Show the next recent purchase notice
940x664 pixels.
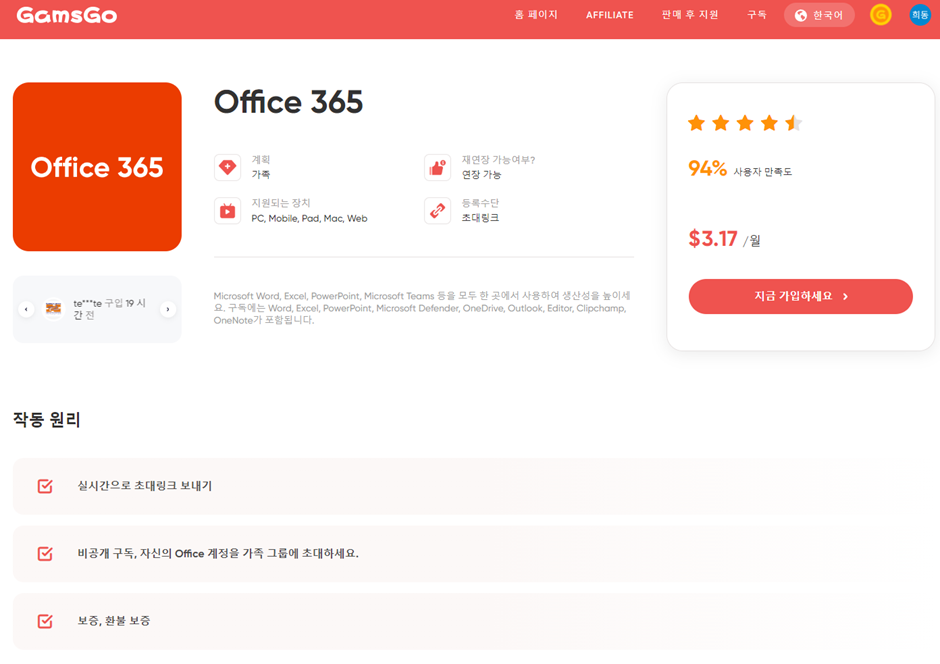(168, 309)
